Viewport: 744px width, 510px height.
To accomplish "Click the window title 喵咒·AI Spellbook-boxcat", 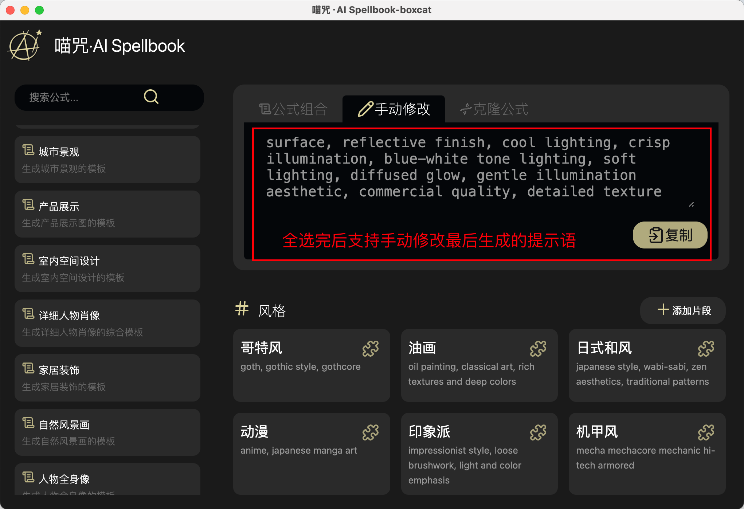I will (372, 10).
